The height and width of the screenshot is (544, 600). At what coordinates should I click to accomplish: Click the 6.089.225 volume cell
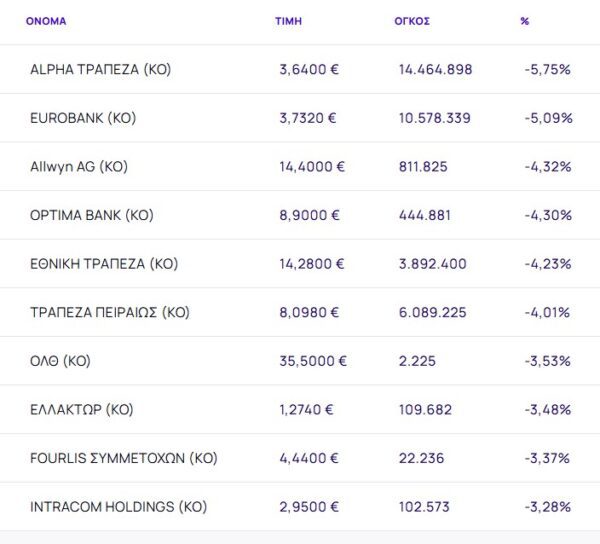click(x=432, y=313)
